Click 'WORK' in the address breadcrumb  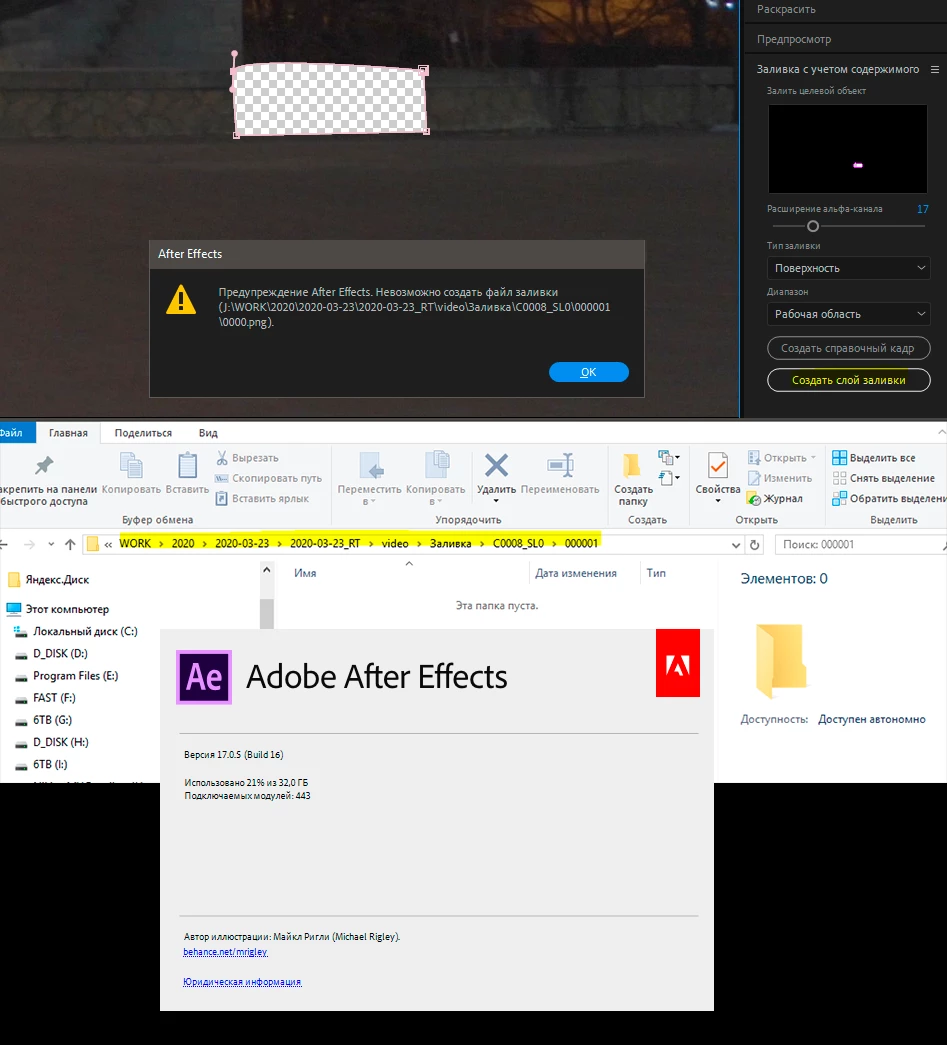click(x=135, y=543)
